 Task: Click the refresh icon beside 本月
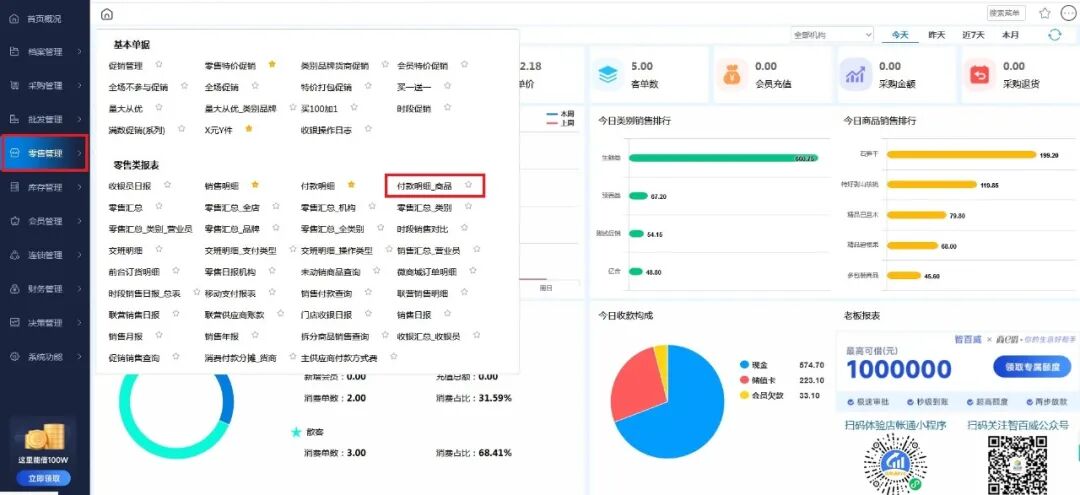coord(1054,35)
